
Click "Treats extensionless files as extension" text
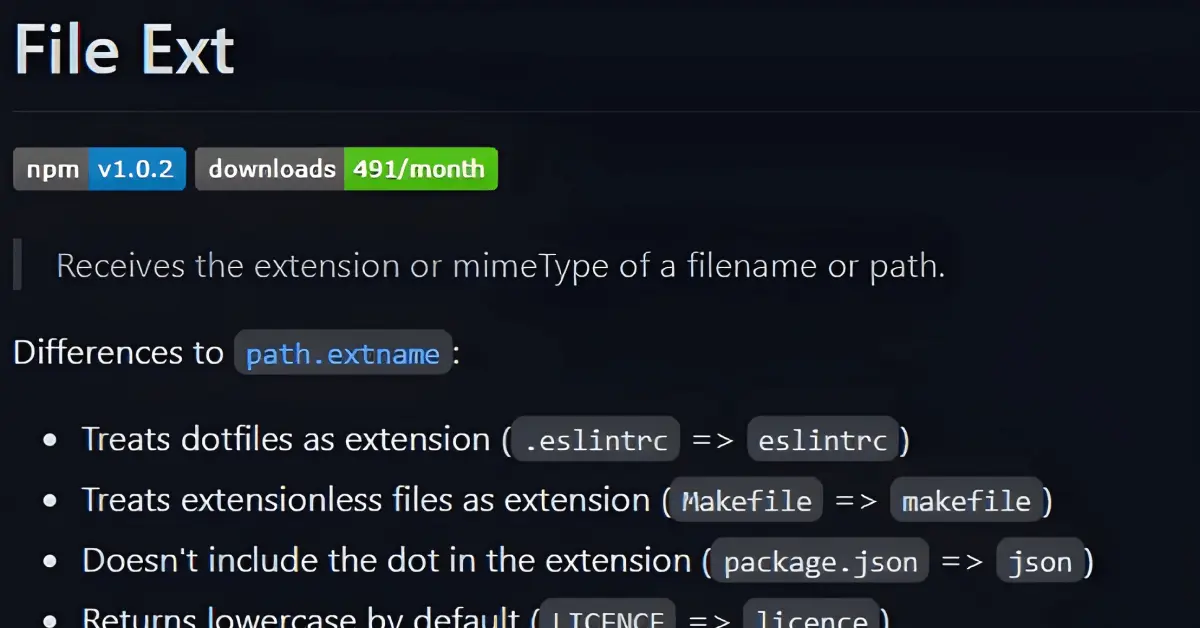click(x=365, y=500)
